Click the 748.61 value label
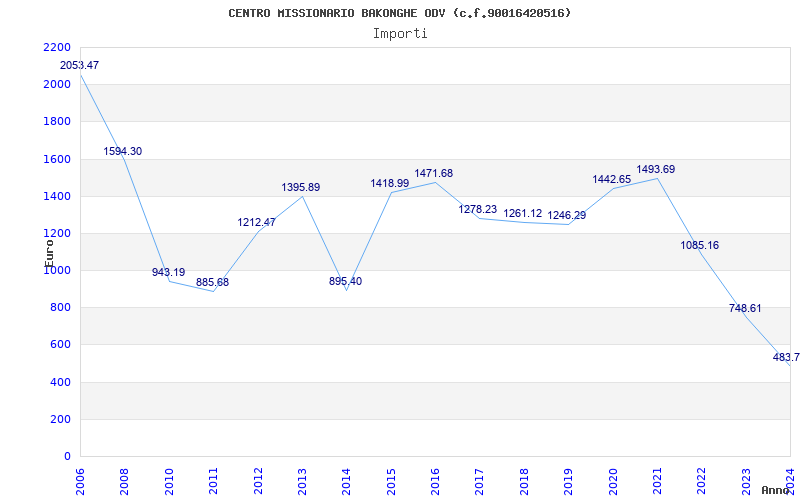Viewport: 800px width, 500px height. 745,308
